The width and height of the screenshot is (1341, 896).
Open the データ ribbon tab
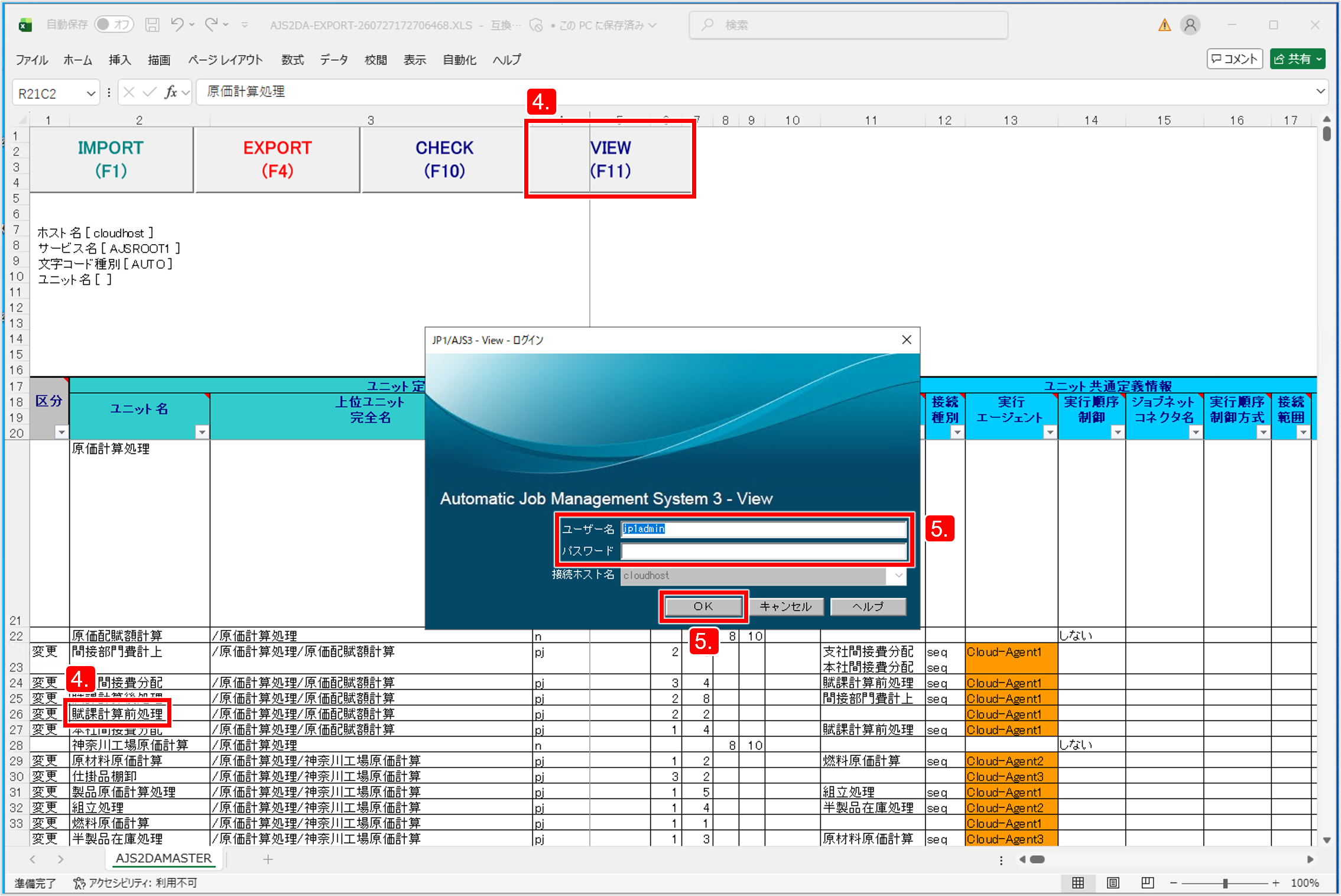point(334,60)
